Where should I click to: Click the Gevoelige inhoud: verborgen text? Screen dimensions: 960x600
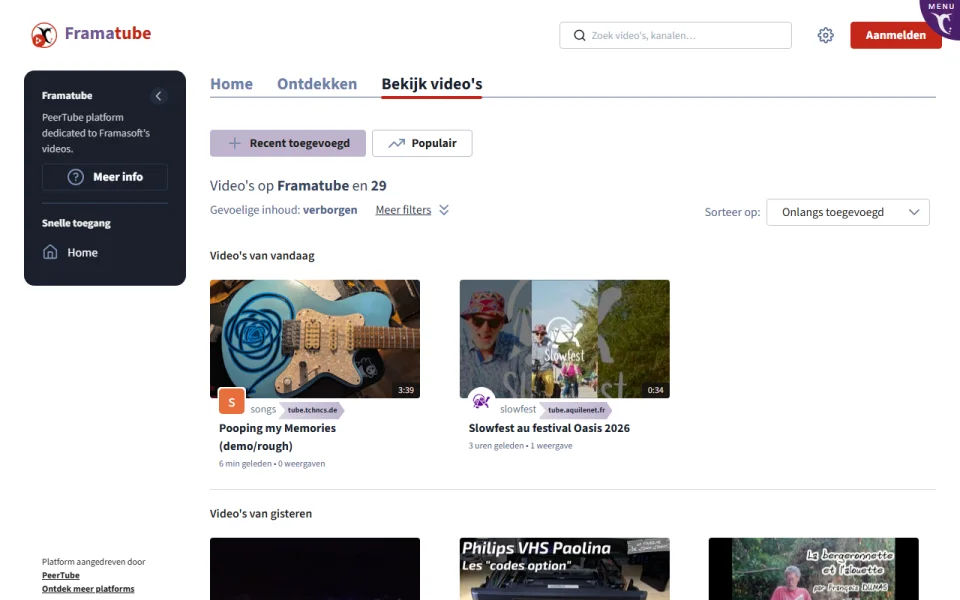click(283, 210)
